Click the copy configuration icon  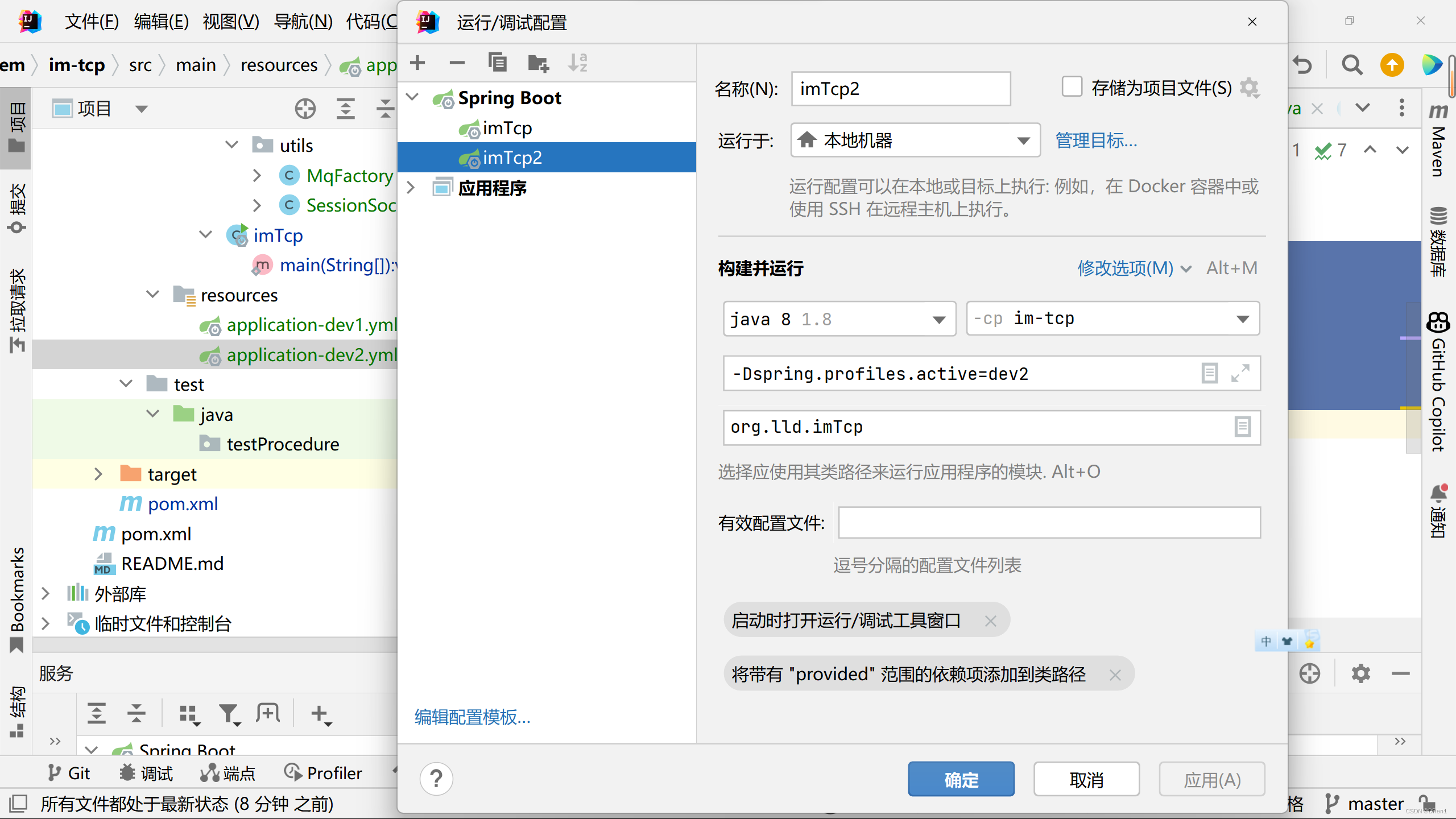(498, 63)
